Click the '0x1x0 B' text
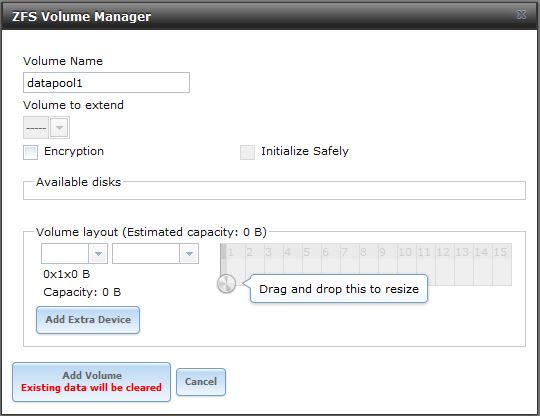Image resolution: width=540 pixels, height=416 pixels. (x=66, y=274)
